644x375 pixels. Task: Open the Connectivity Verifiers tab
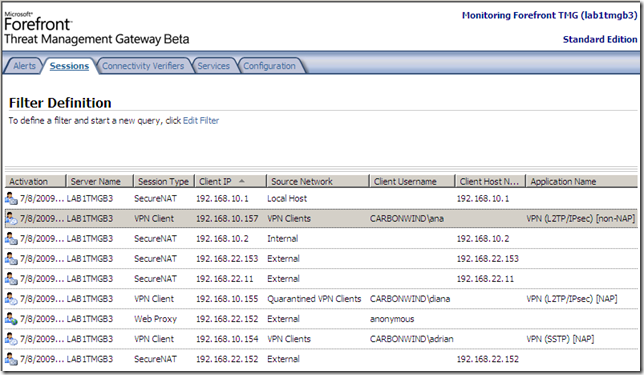tap(143, 66)
